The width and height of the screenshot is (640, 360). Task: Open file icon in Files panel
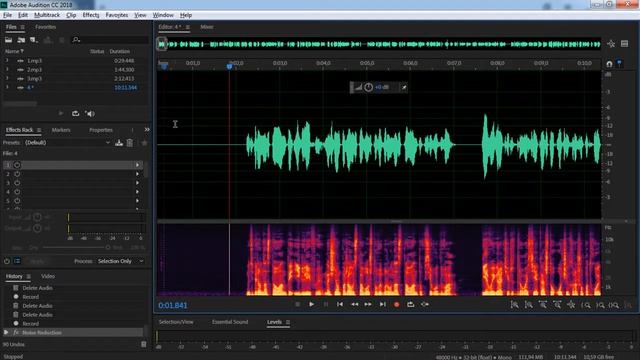tap(8, 40)
